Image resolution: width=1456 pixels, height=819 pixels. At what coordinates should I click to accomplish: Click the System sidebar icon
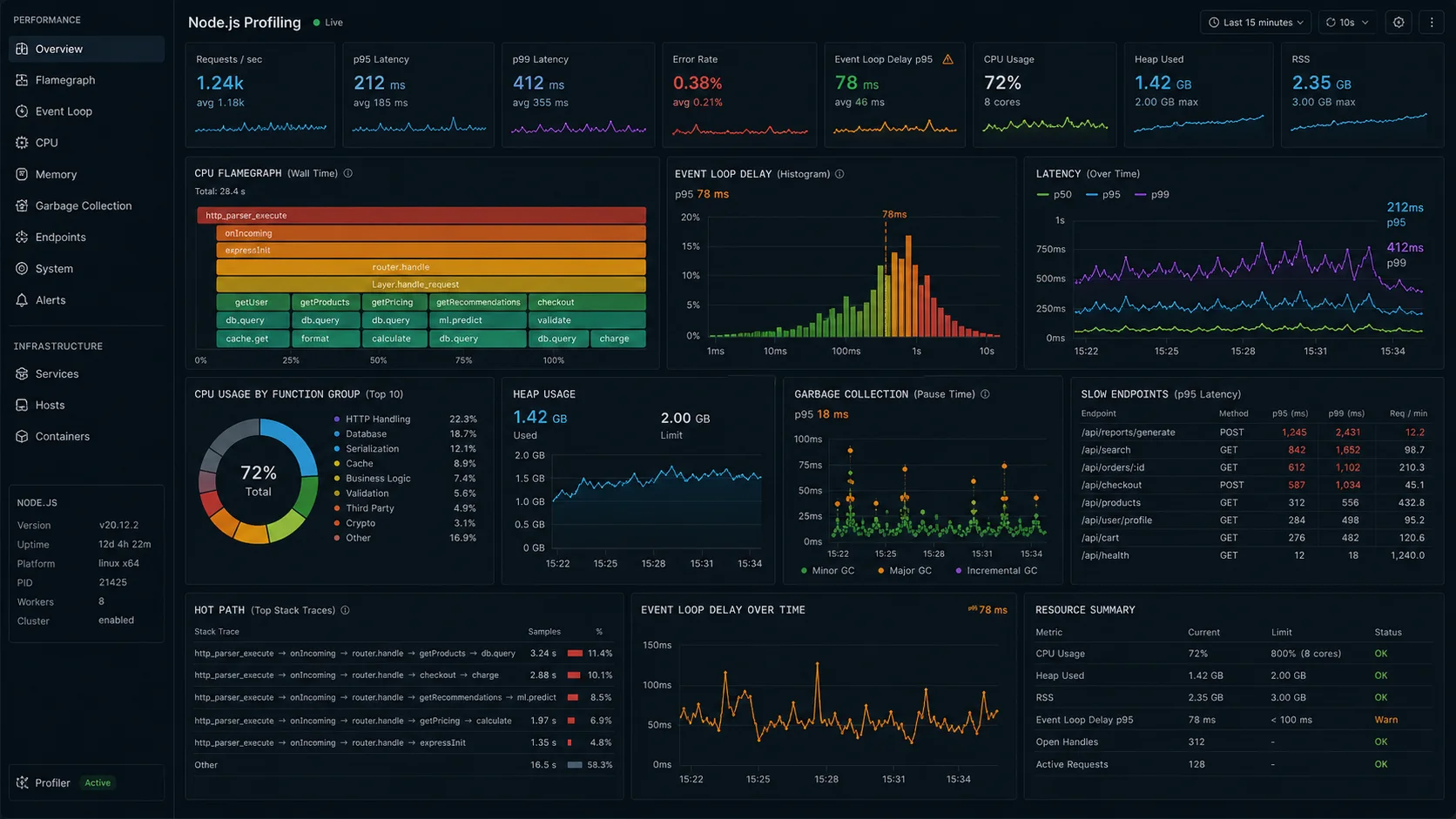pyautogui.click(x=22, y=269)
